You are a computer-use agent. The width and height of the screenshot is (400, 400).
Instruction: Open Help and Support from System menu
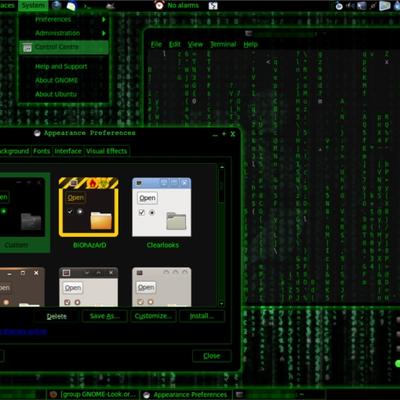click(64, 67)
